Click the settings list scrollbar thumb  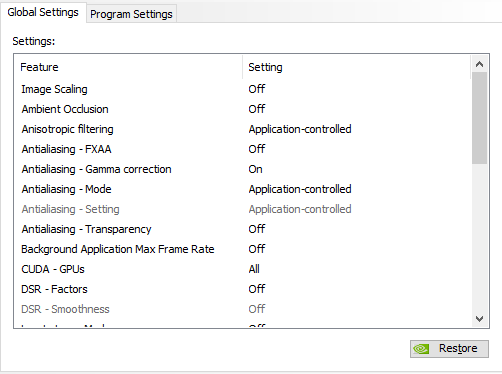tap(479, 118)
